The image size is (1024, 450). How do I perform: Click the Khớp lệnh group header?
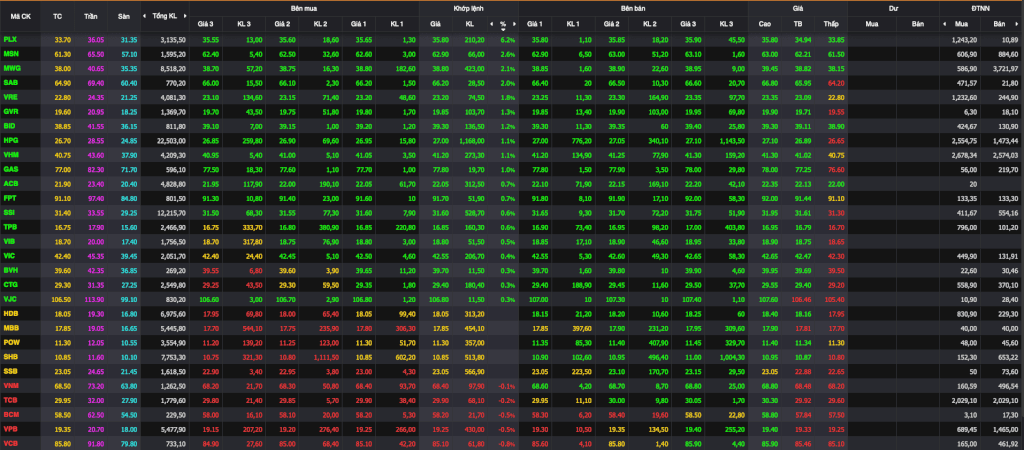click(x=468, y=8)
